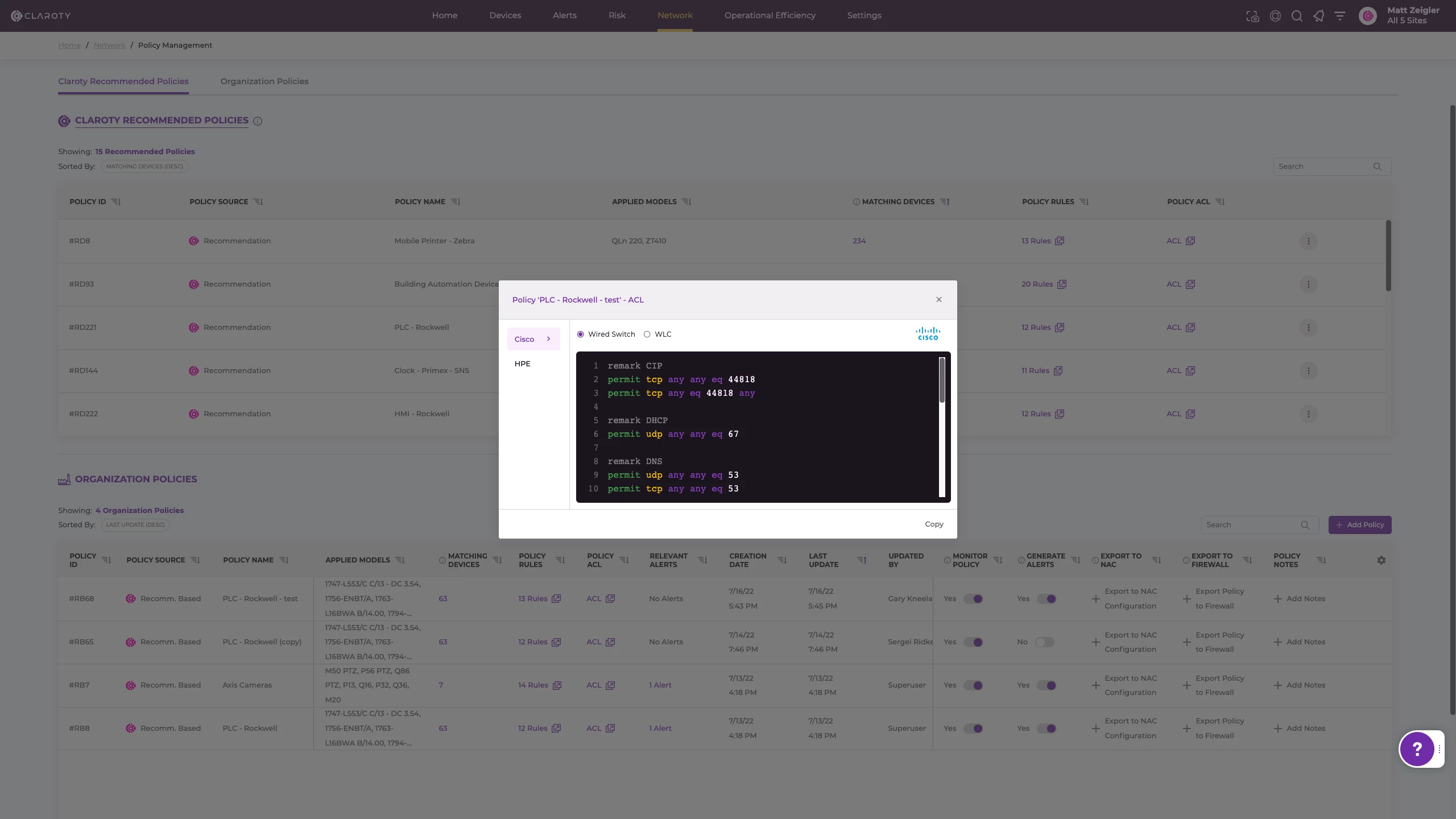Switch to Organization Policies tab
The width and height of the screenshot is (1456, 819).
tap(264, 81)
